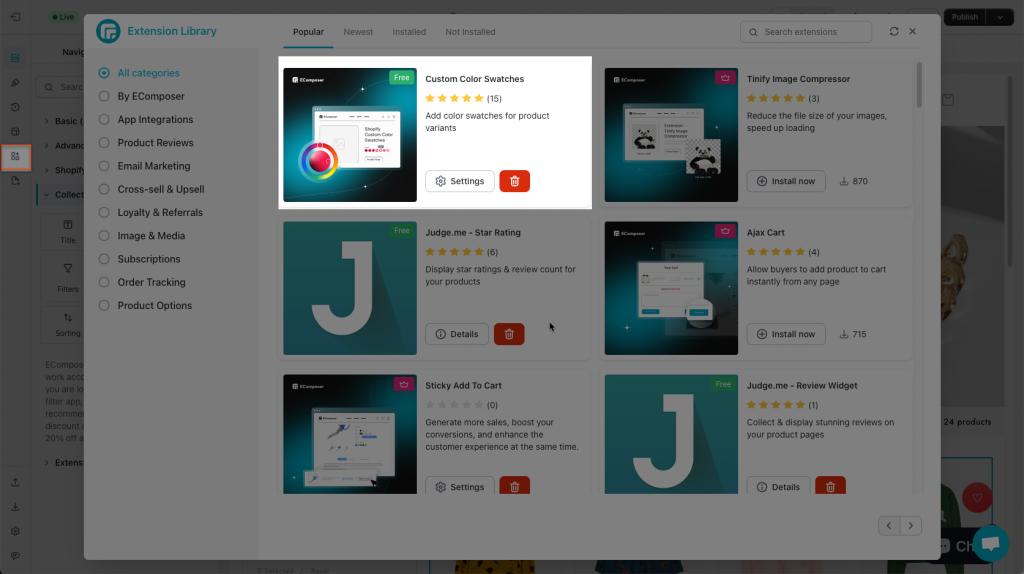
Task: Switch to the Newest tab
Action: tap(358, 31)
